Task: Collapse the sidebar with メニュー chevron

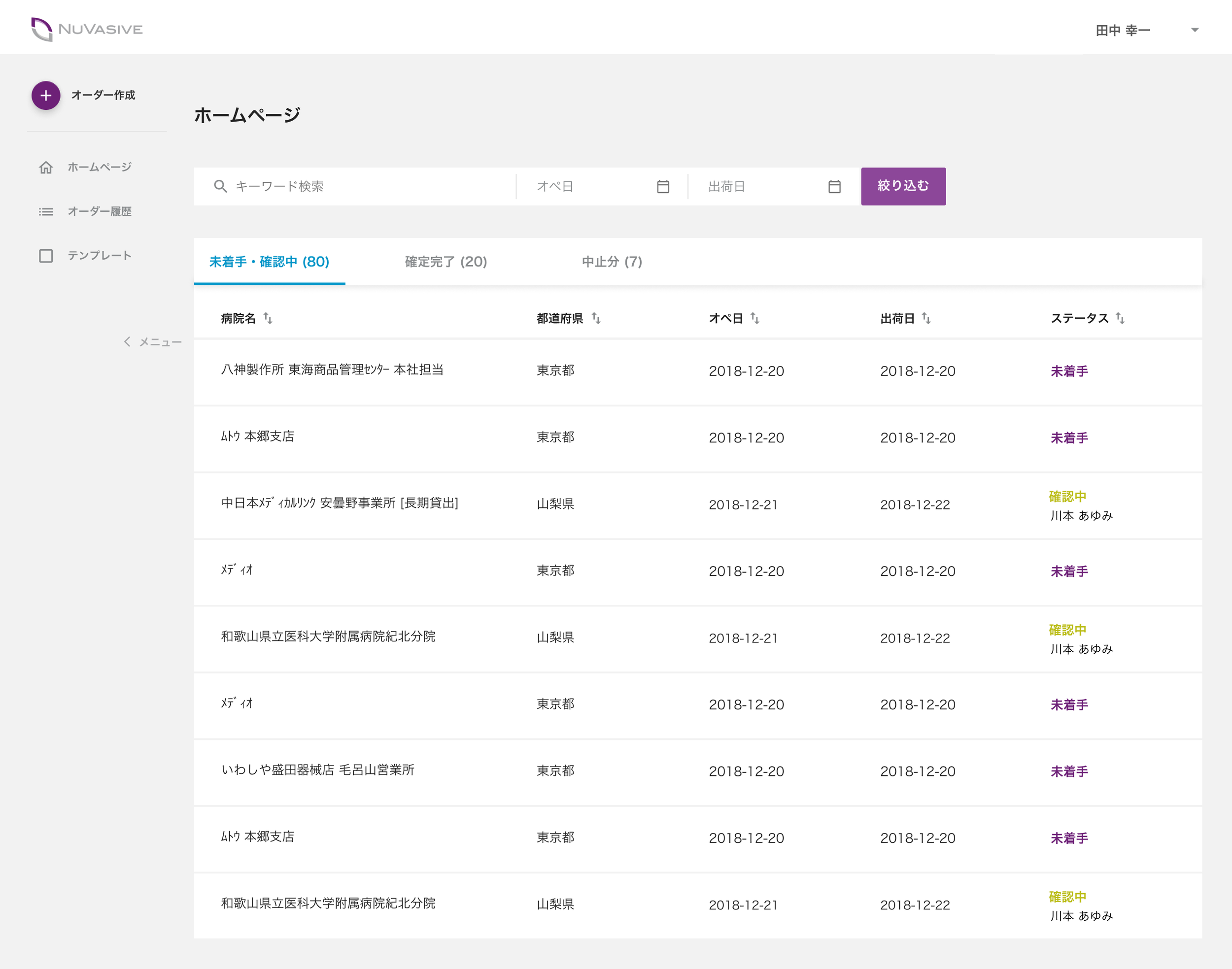Action: pos(127,341)
